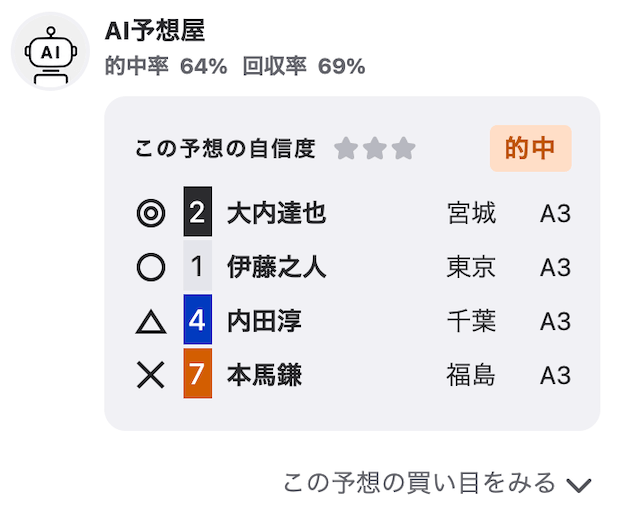Click the third confidence star
640x529 pixels.
404,148
